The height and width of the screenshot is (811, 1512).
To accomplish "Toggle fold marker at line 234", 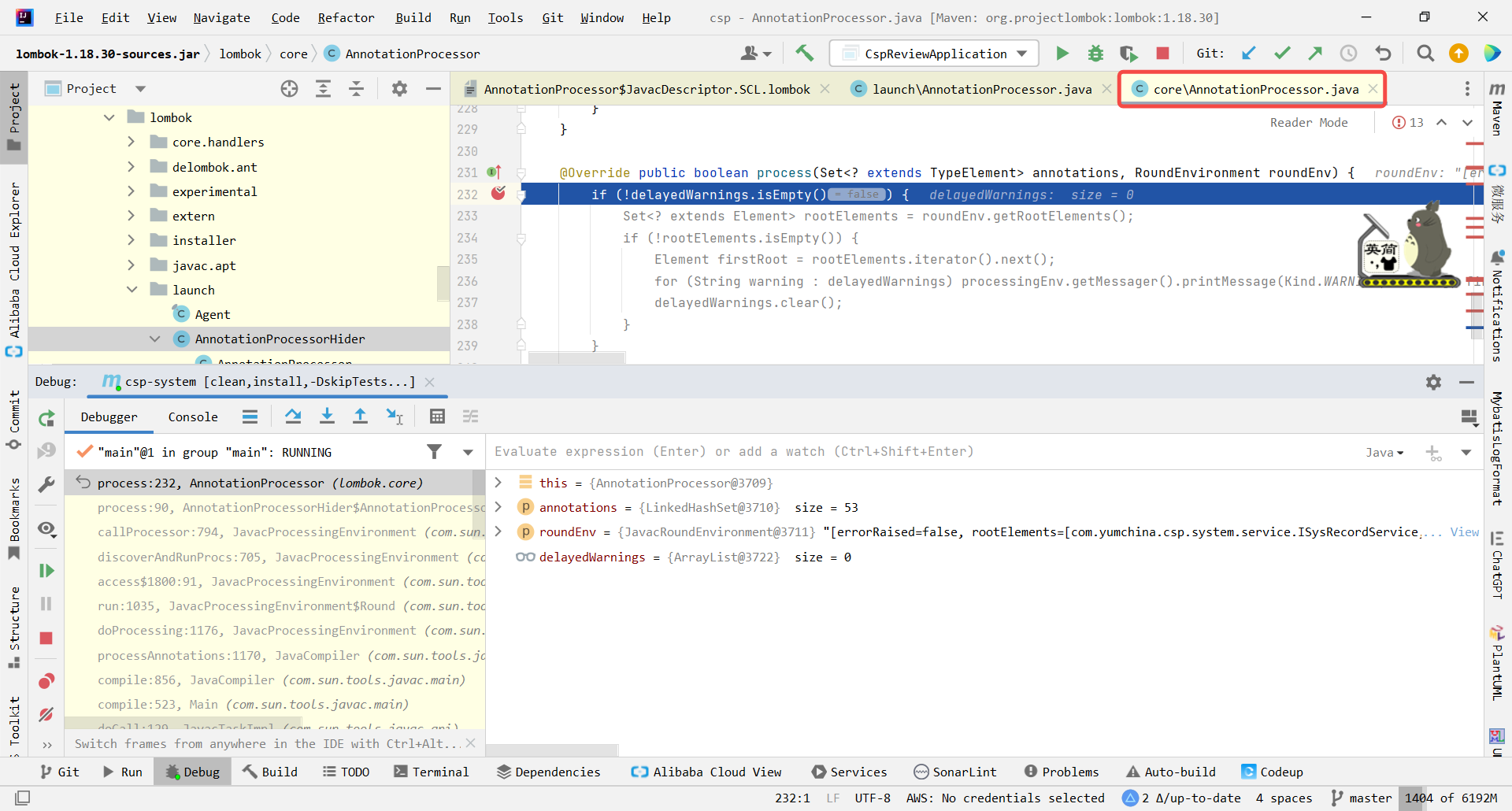I will pyautogui.click(x=521, y=238).
